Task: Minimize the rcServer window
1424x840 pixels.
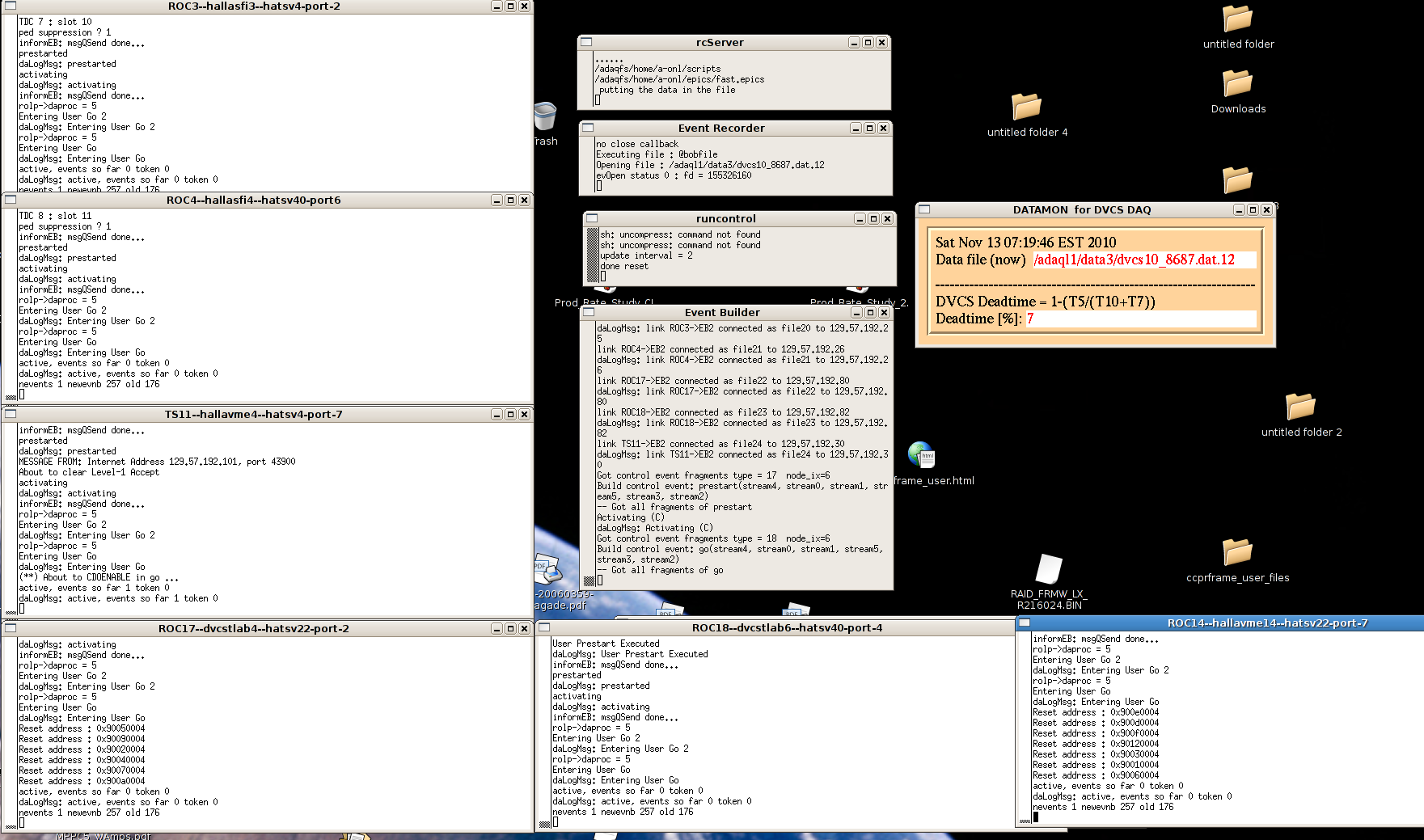Action: 854,43
